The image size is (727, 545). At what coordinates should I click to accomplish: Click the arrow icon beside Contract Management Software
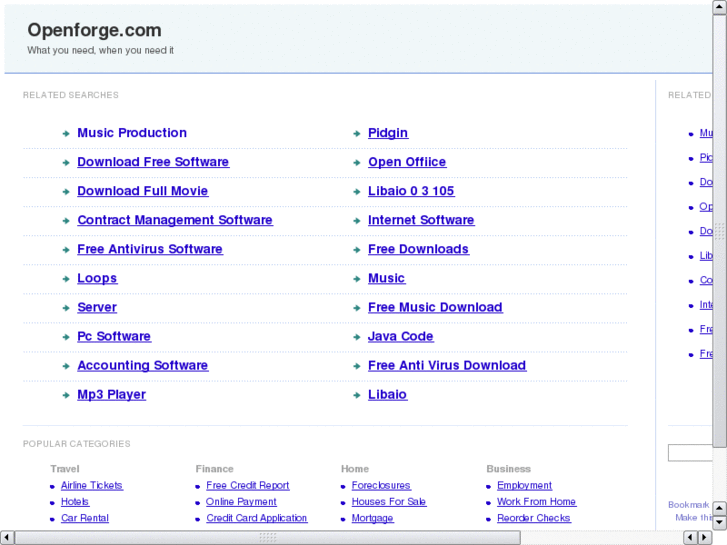66,221
